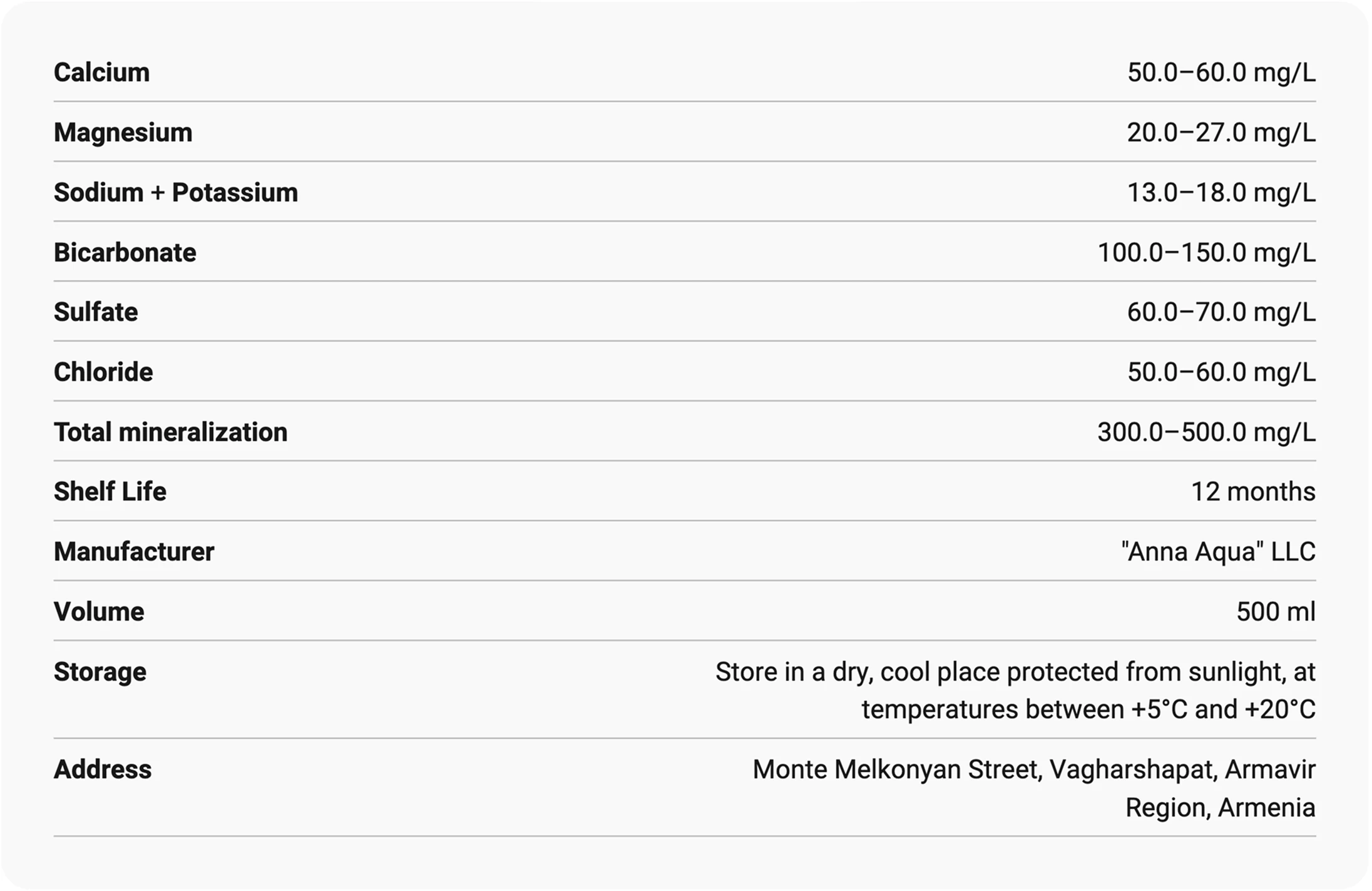Image resolution: width=1372 pixels, height=891 pixels.
Task: Select the 13.0–18.0 mg/L value
Action: click(x=1221, y=193)
